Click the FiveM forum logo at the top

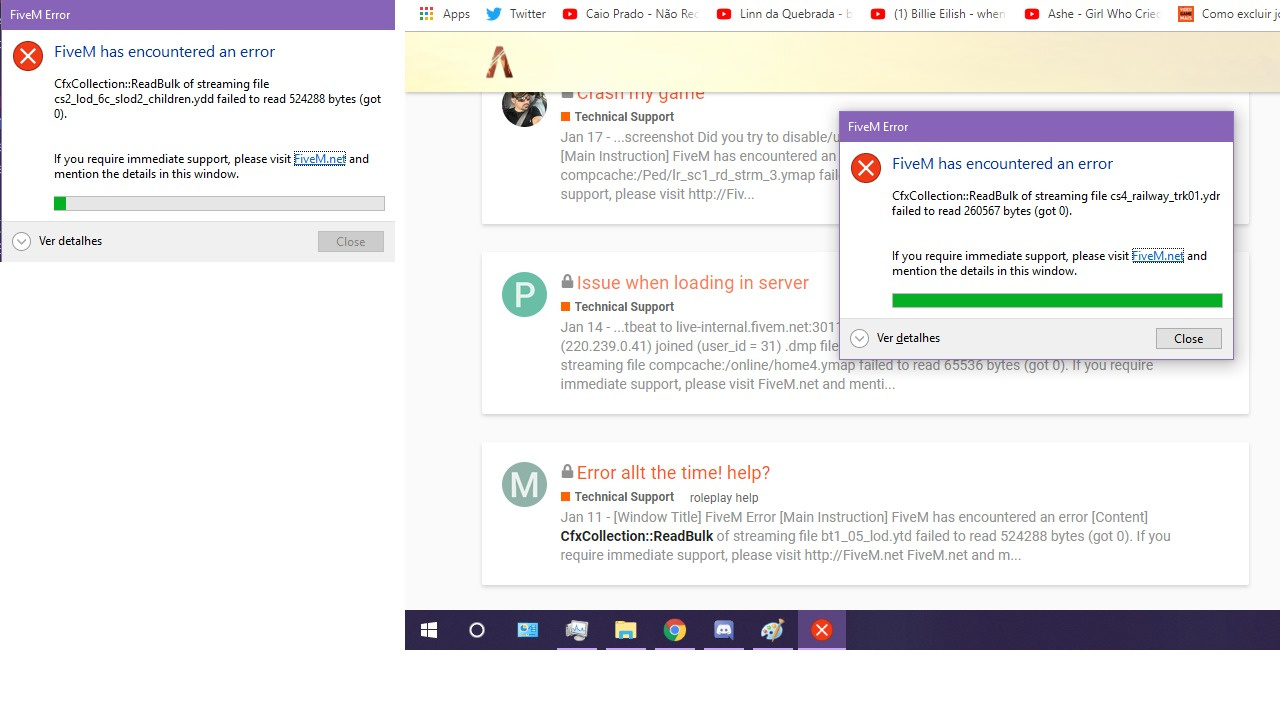tap(500, 61)
